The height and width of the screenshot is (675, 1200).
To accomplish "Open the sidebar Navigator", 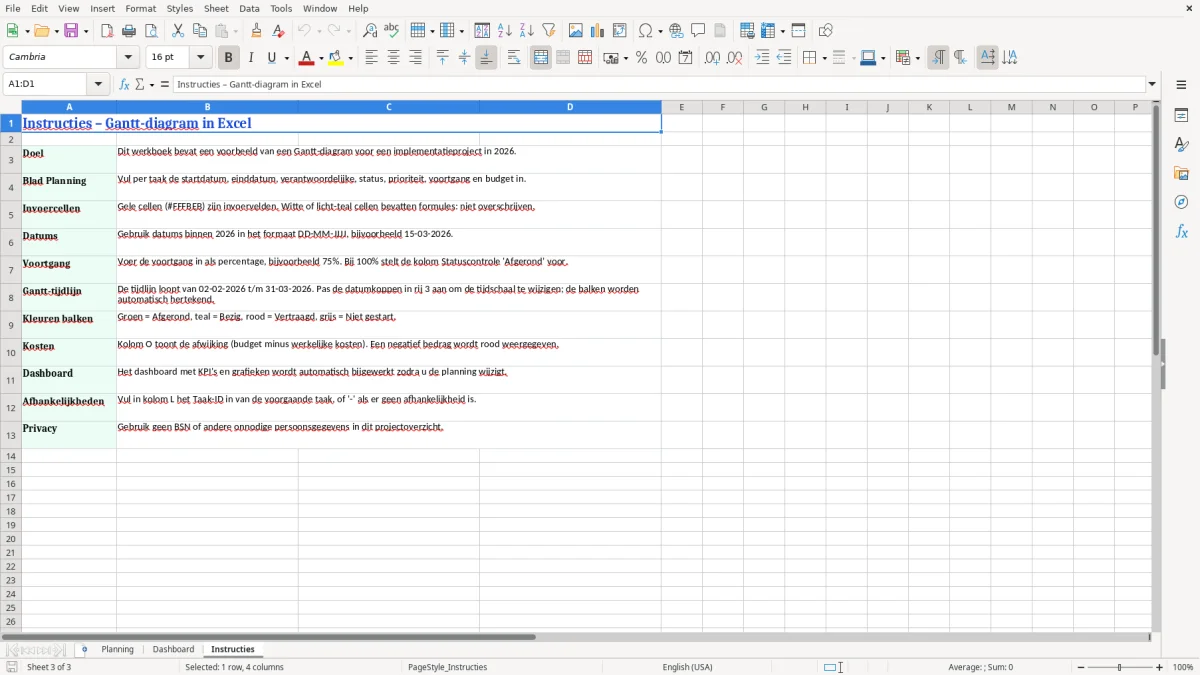I will 1181,202.
